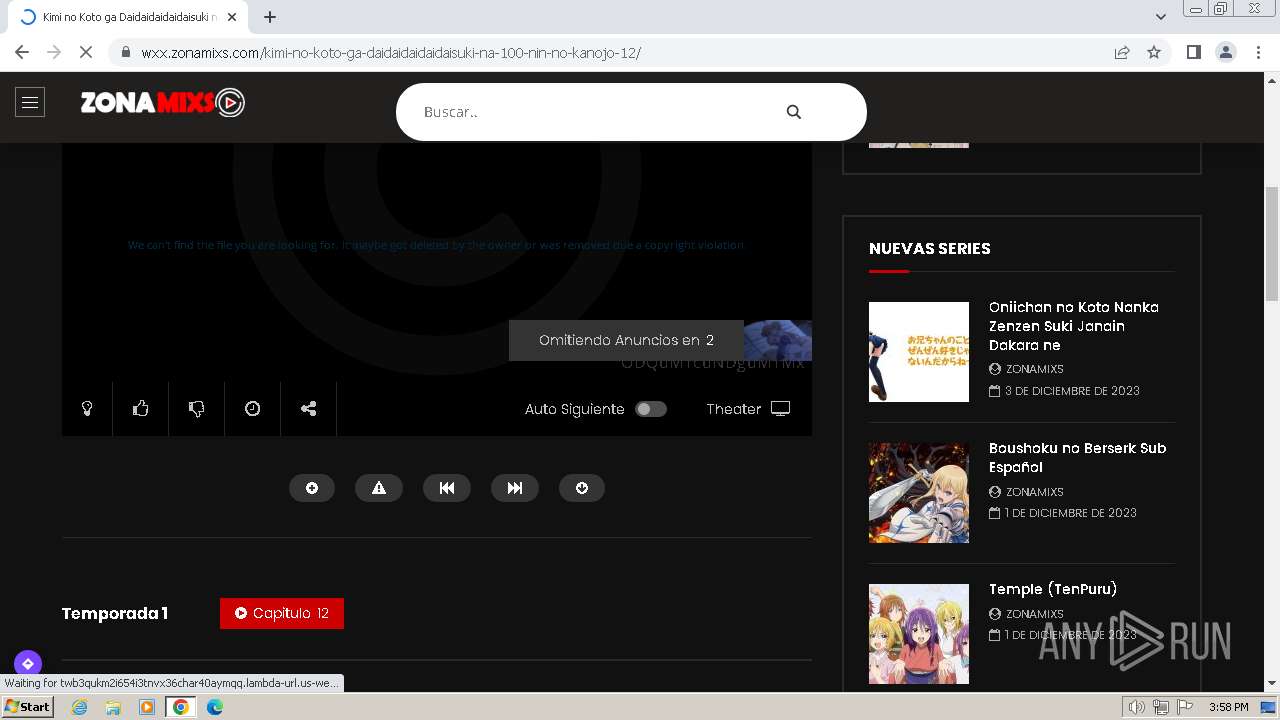Viewport: 1280px width, 720px height.
Task: Go to the previous episode
Action: click(x=447, y=488)
